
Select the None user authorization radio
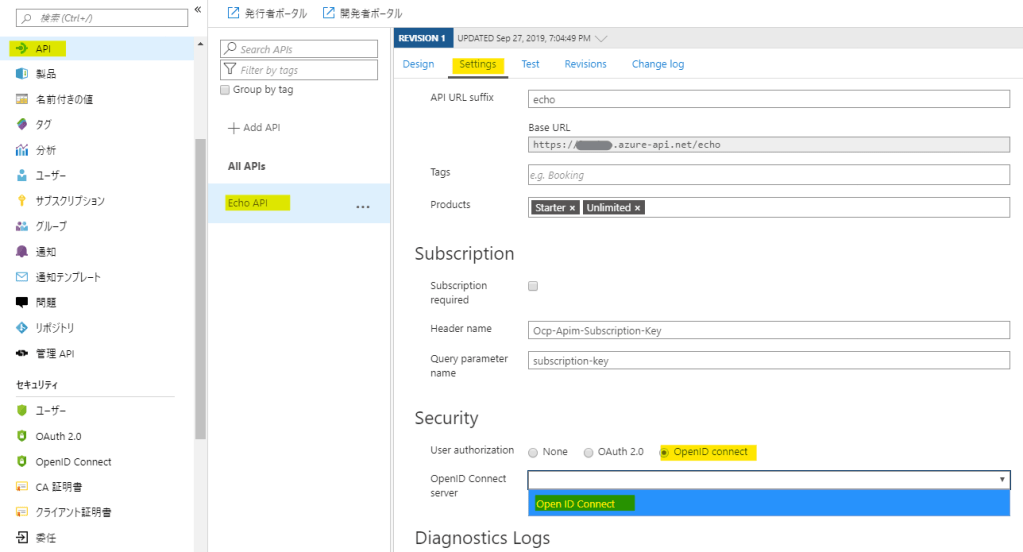[x=533, y=452]
